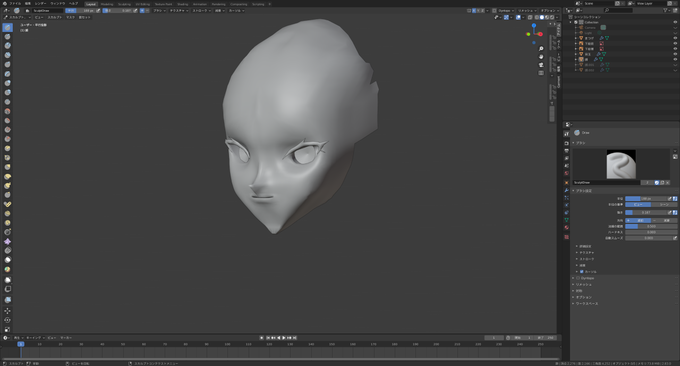Enable the Dyntopo checkbox in properties

(x=578, y=278)
